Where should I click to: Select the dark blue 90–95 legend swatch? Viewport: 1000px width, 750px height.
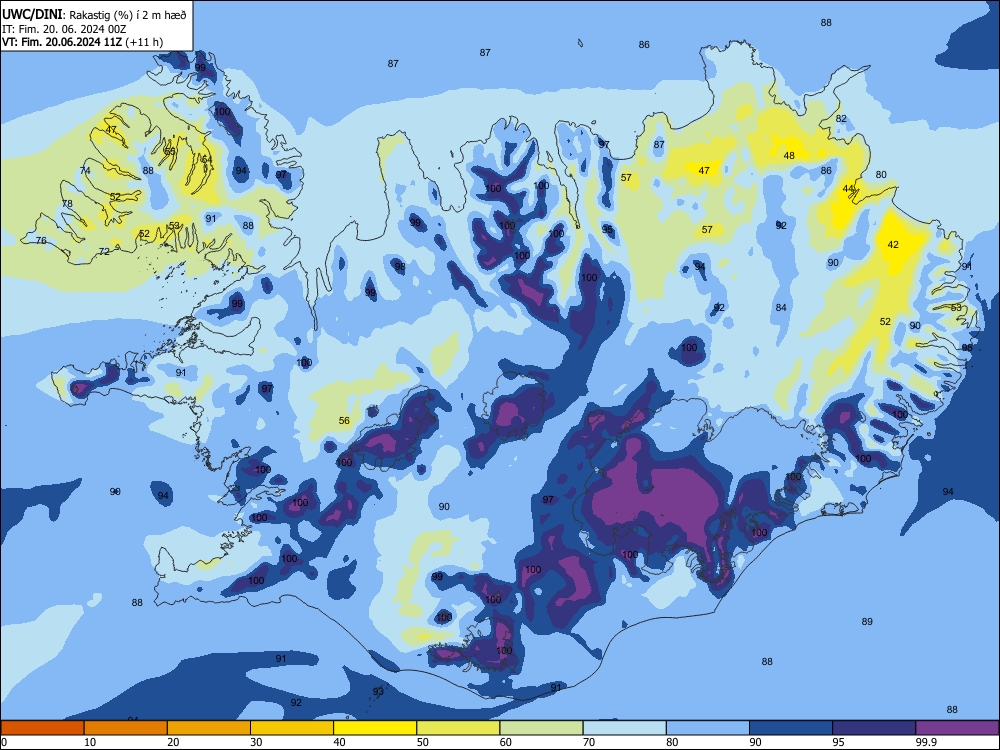(791, 728)
